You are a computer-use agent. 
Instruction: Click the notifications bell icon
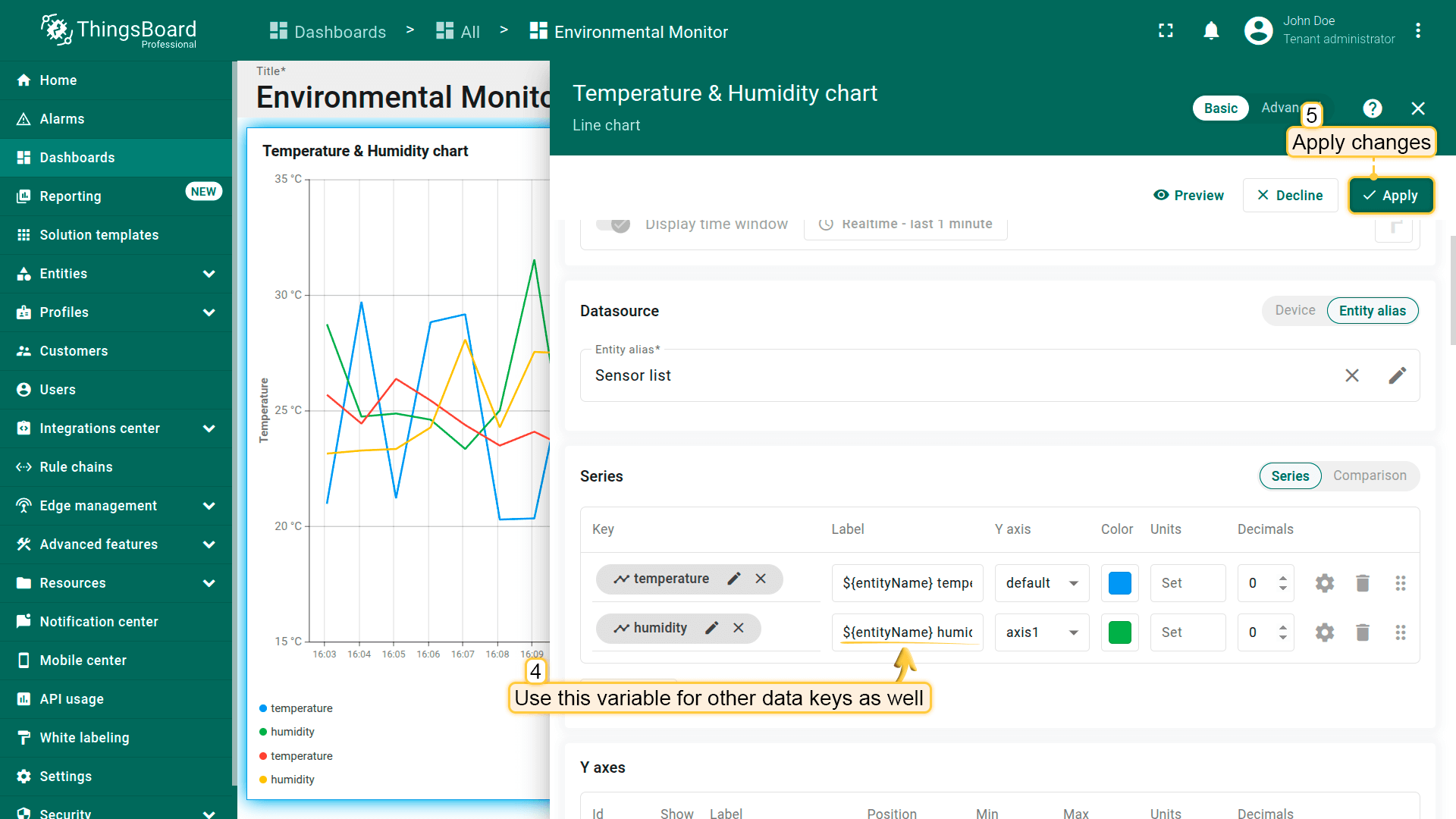coord(1211,30)
